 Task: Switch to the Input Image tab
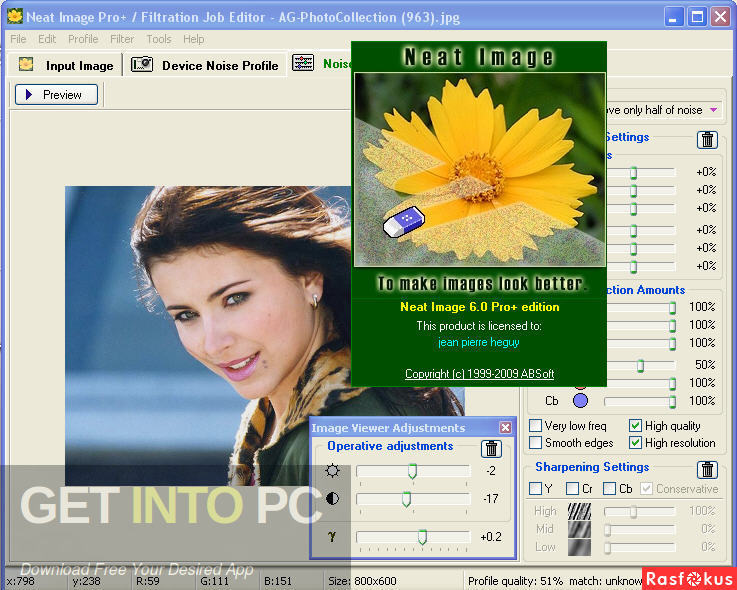pyautogui.click(x=66, y=65)
